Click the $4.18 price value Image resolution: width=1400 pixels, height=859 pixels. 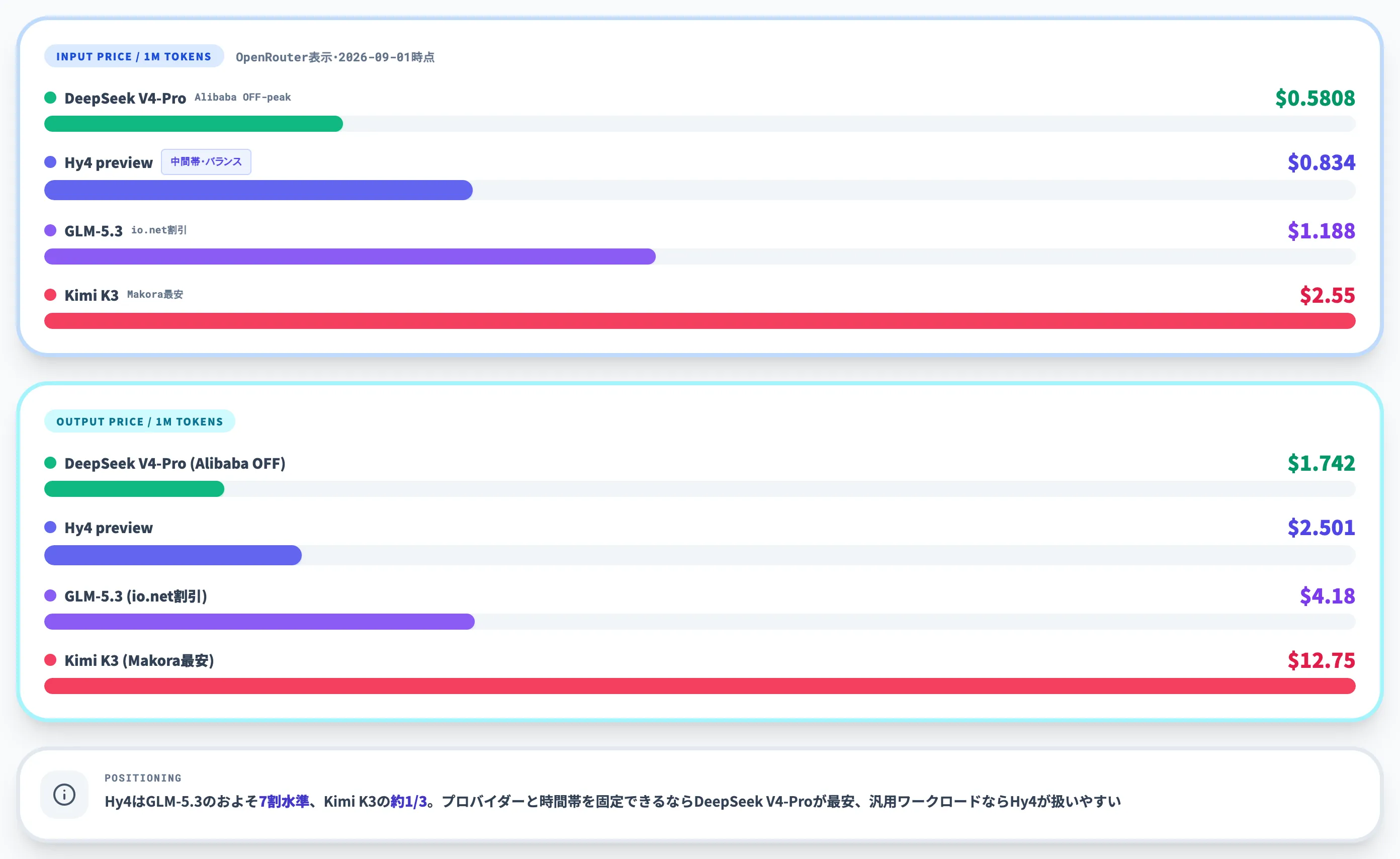[x=1327, y=596]
